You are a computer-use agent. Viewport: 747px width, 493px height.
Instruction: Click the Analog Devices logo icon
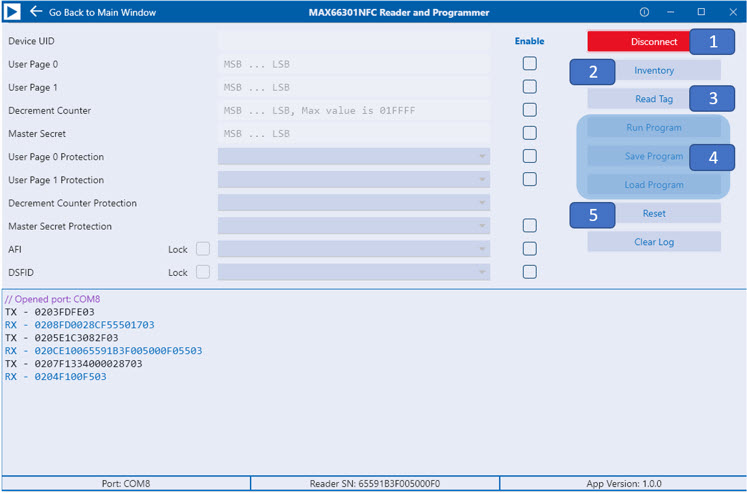[12, 12]
